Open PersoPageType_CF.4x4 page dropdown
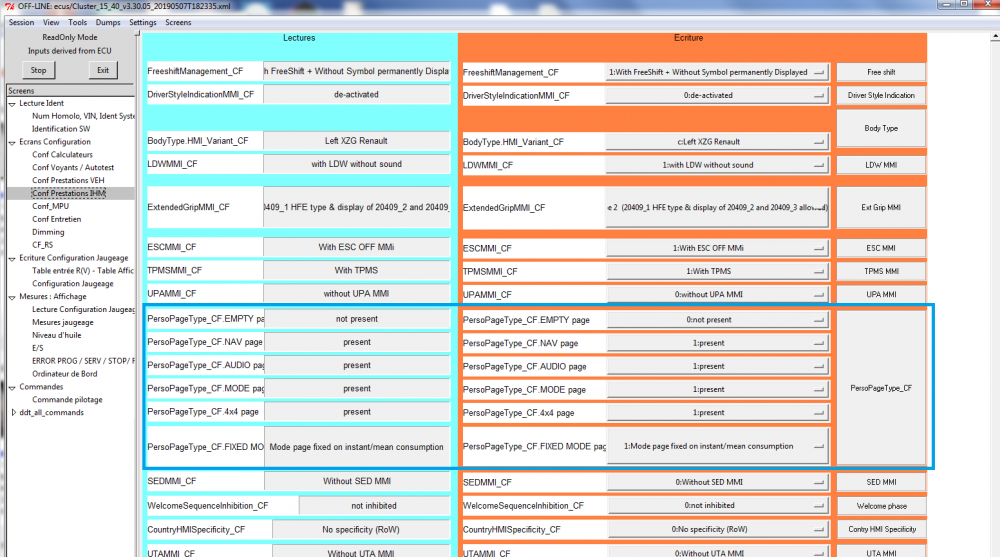Viewport: 1000px width, 557px height. click(x=717, y=413)
